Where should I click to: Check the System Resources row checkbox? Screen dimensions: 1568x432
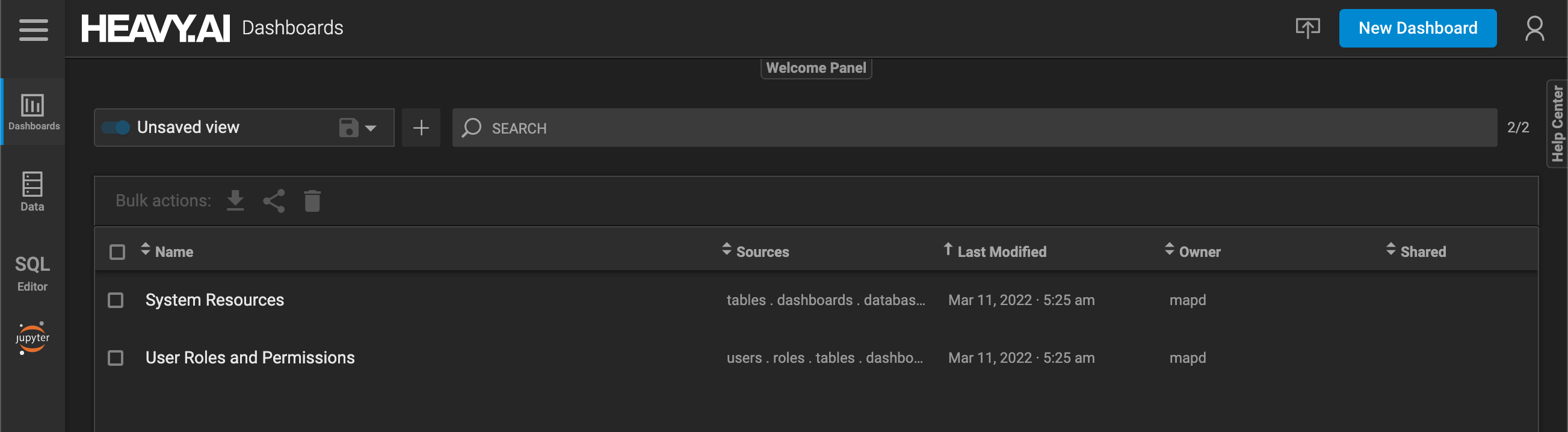pos(116,300)
